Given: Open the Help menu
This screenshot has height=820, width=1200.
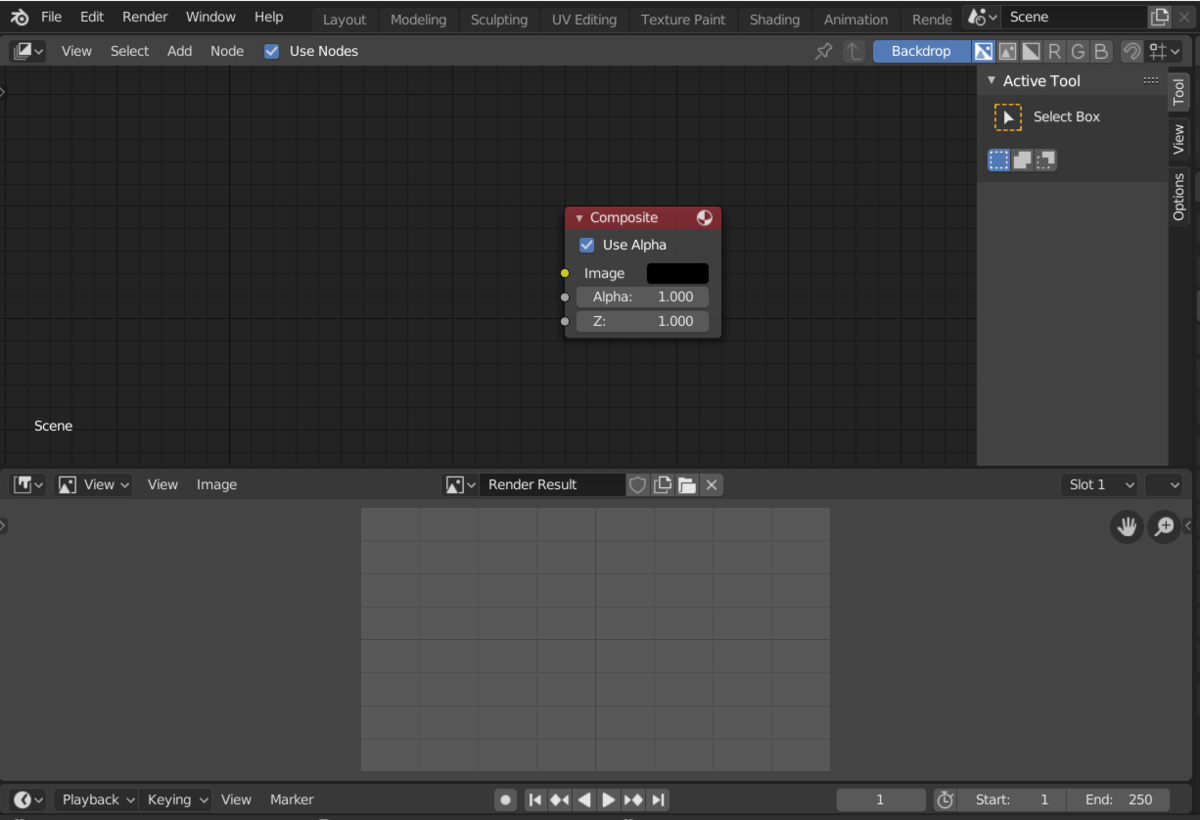Looking at the screenshot, I should coord(269,17).
